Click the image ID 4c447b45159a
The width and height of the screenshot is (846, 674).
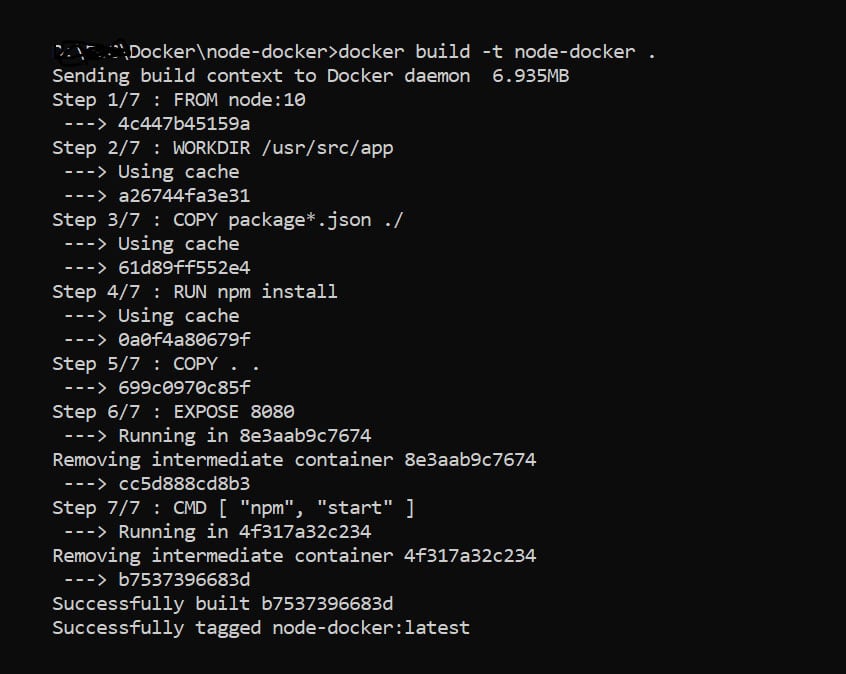point(184,124)
